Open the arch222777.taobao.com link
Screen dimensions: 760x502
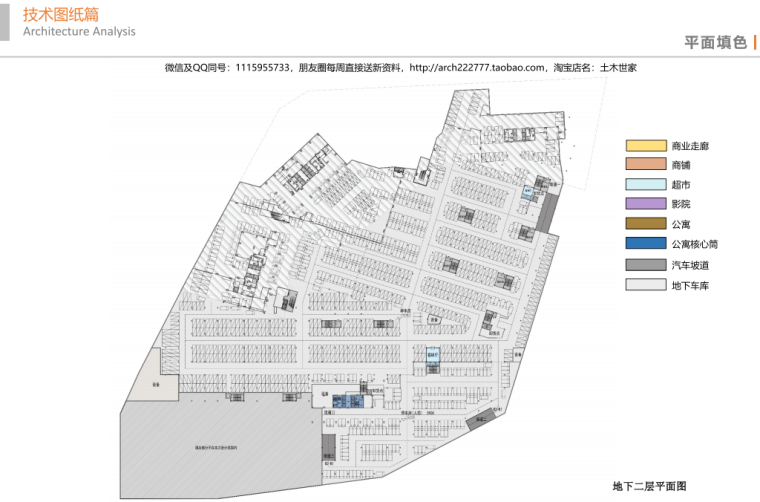pos(477,68)
